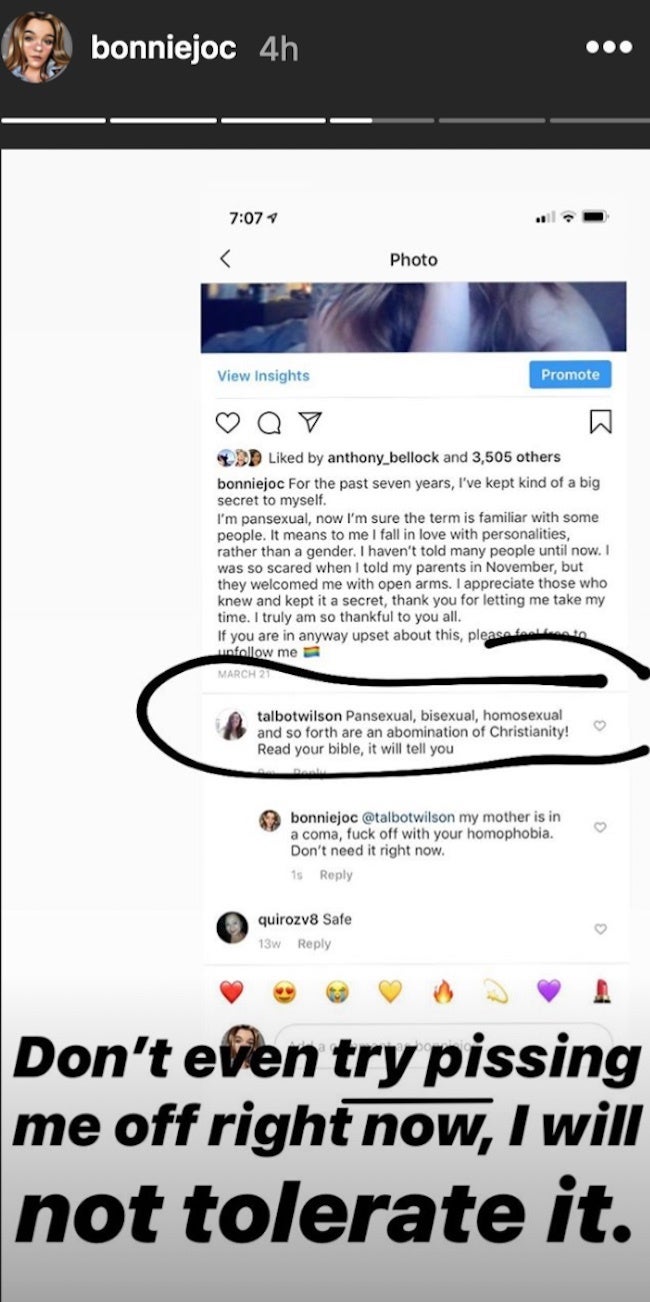Go back using the left chevron

(x=225, y=259)
